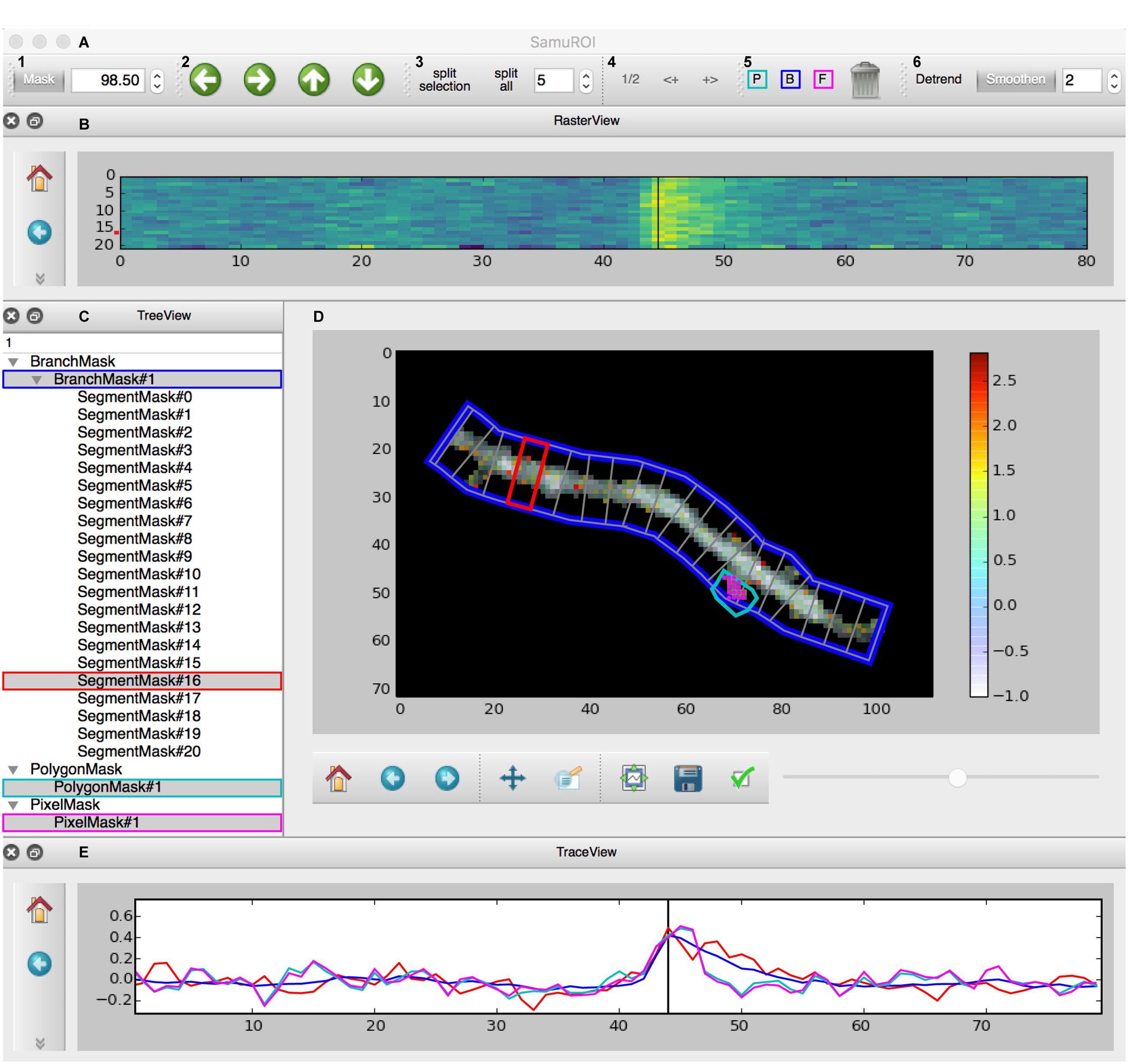The height and width of the screenshot is (1064, 1128).
Task: Toggle the Detrend option
Action: (938, 79)
